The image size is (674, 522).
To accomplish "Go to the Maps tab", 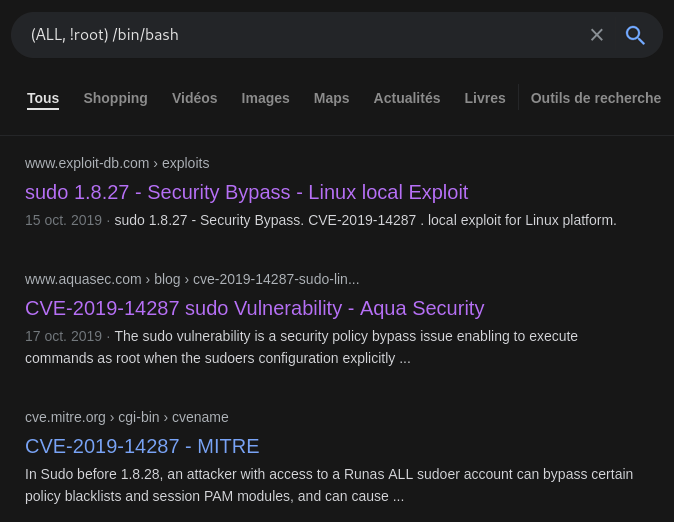I will coord(331,98).
